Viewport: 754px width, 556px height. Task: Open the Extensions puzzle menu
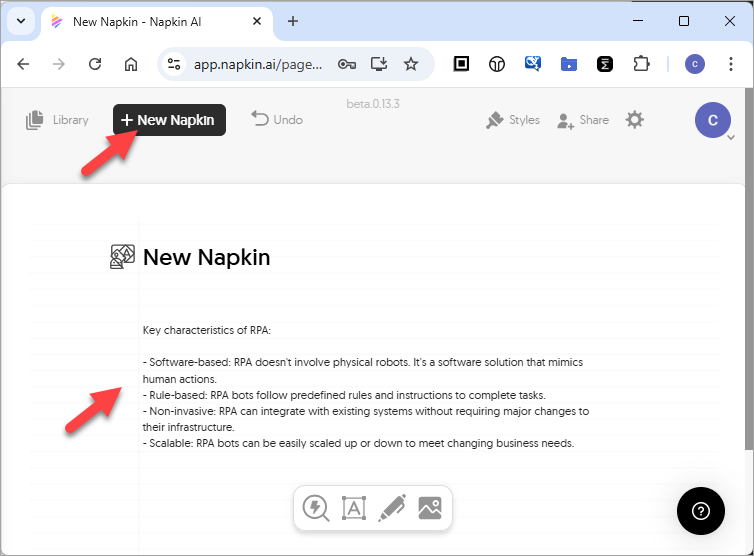pos(641,64)
